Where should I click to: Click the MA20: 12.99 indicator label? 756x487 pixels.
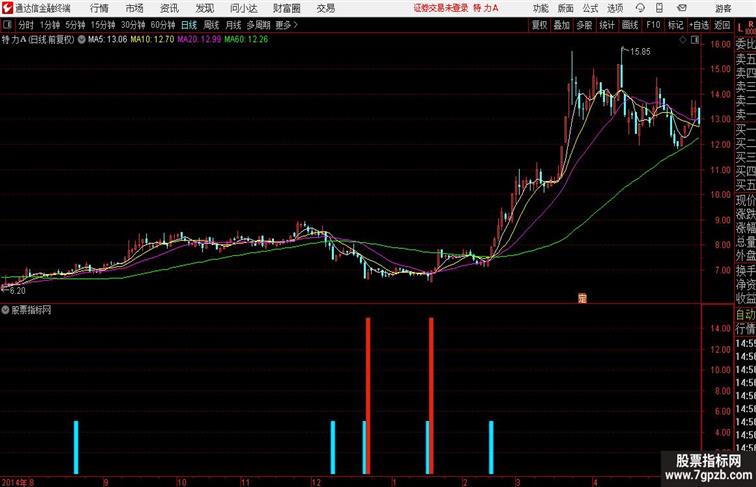pos(199,40)
